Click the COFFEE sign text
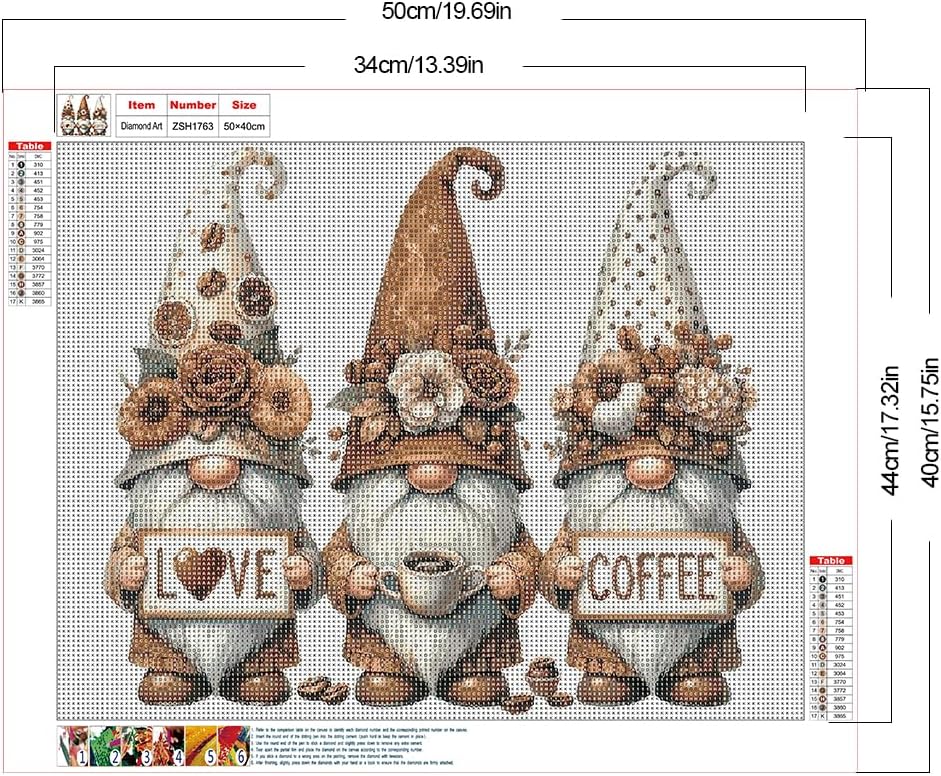 [x=654, y=576]
